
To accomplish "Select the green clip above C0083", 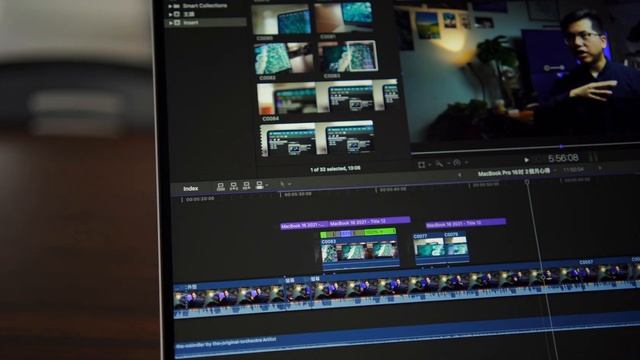I will 358,233.
